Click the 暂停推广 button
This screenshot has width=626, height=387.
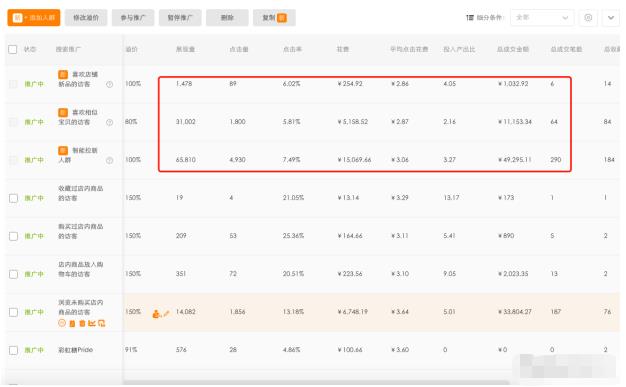[x=180, y=18]
